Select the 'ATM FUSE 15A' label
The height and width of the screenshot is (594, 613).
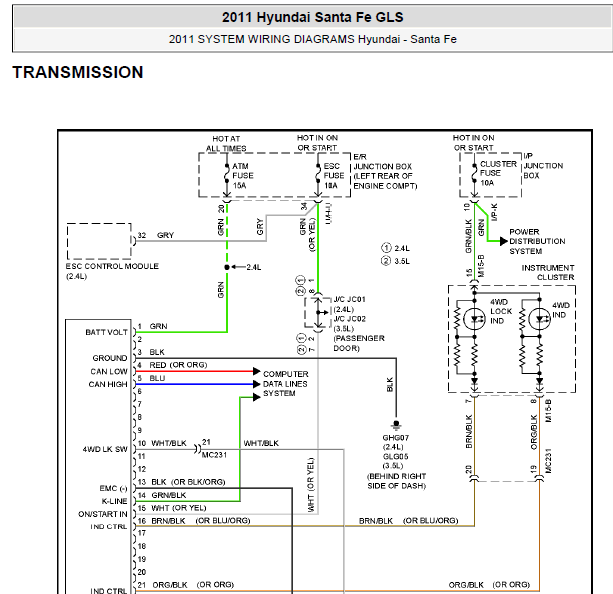click(243, 176)
